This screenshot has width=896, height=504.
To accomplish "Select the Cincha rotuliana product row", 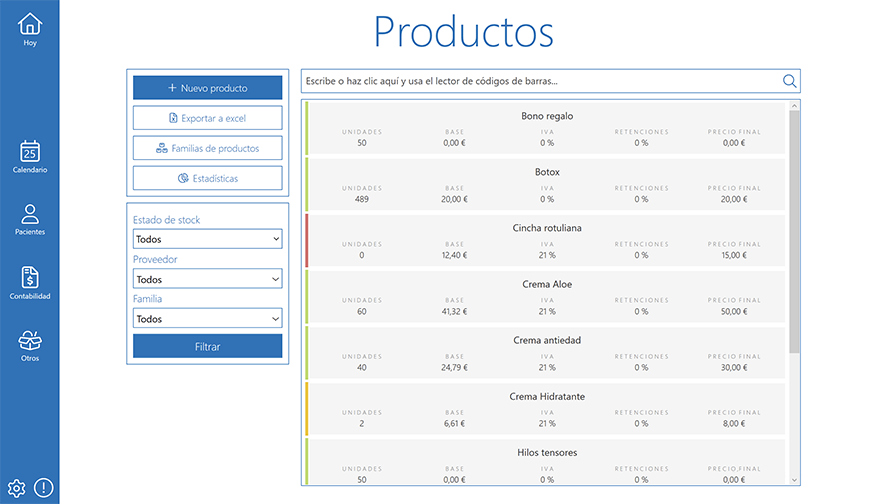I will pos(547,241).
